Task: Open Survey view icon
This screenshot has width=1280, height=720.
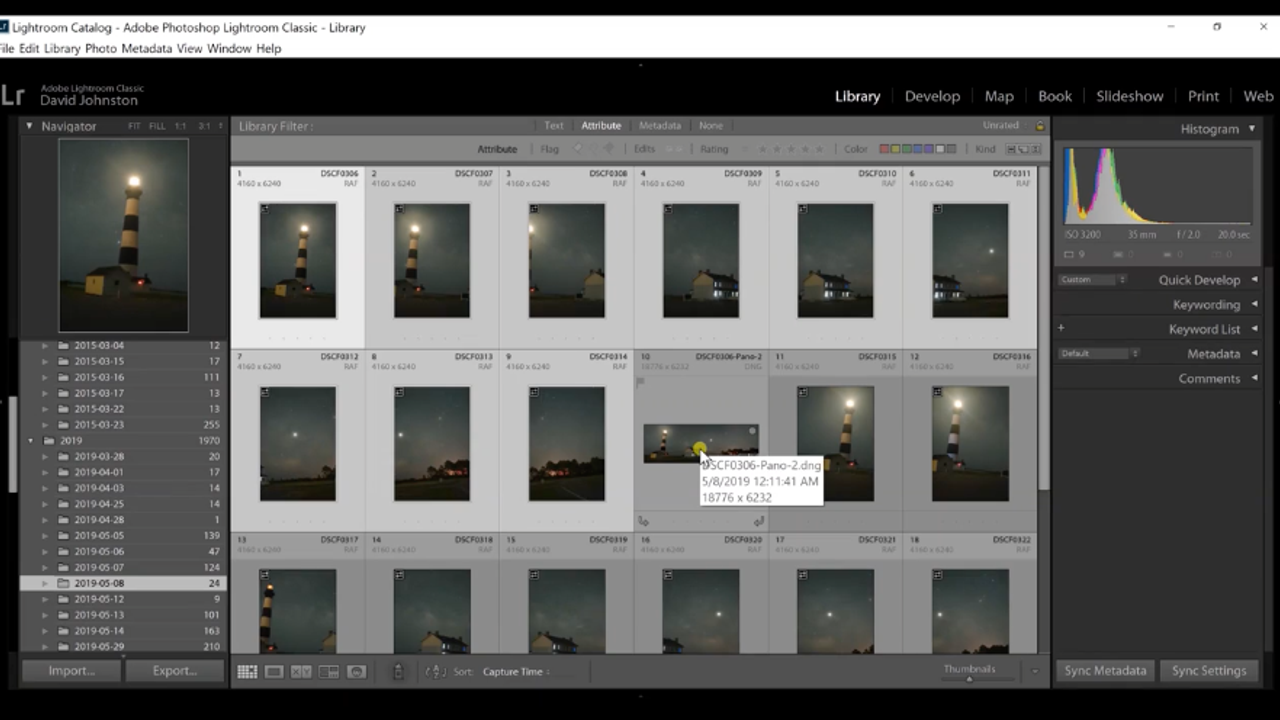Action: click(x=328, y=672)
